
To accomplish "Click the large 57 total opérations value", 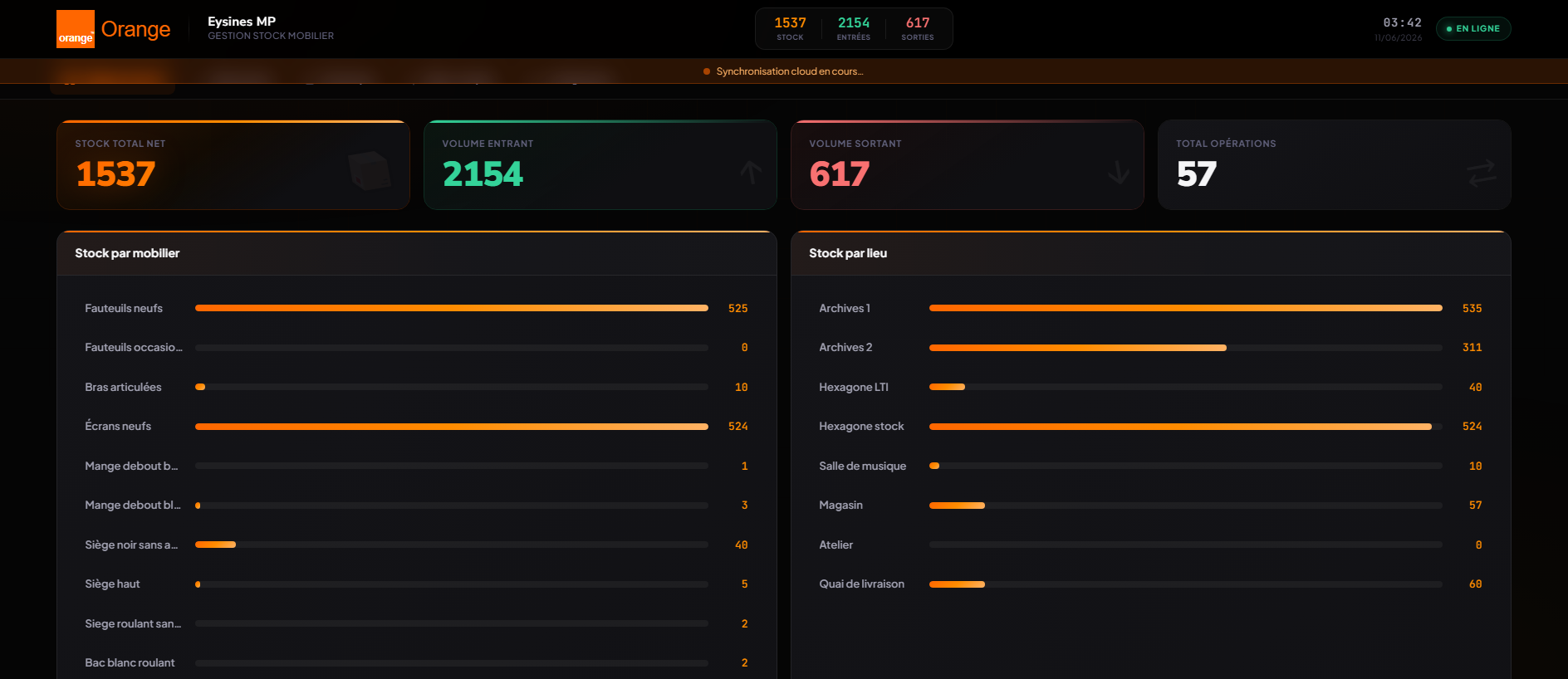I will [x=1196, y=174].
